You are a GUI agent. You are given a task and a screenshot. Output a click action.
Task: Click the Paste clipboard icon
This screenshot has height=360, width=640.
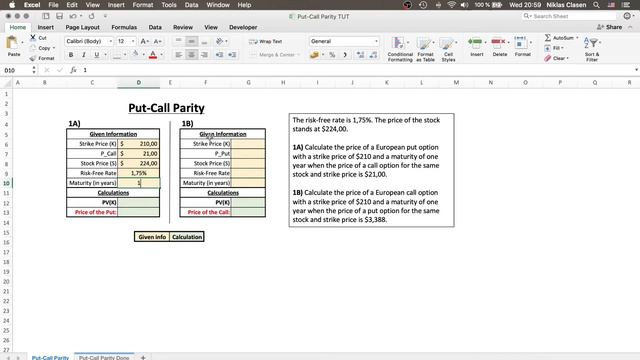pyautogui.click(x=13, y=42)
